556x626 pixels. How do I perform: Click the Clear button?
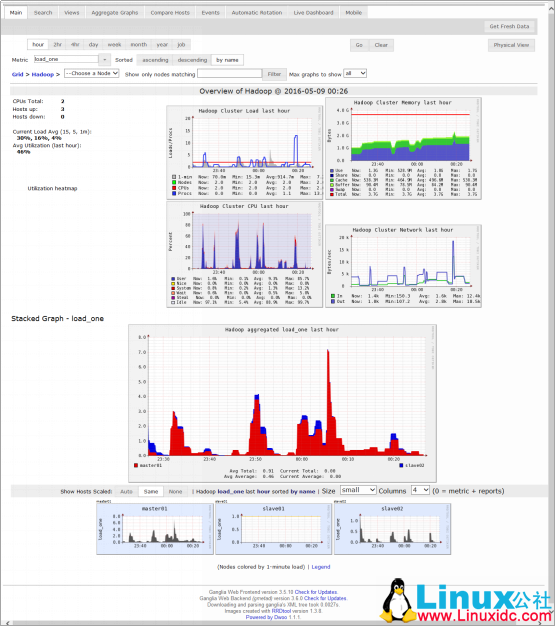381,45
